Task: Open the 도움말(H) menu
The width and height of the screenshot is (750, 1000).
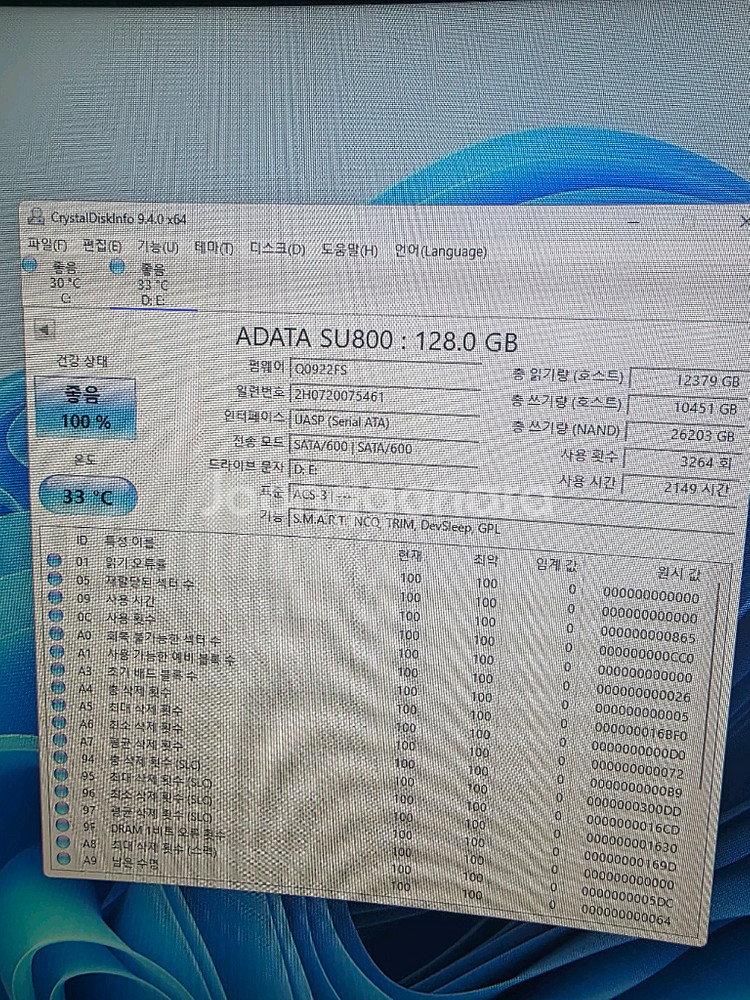Action: (349, 250)
